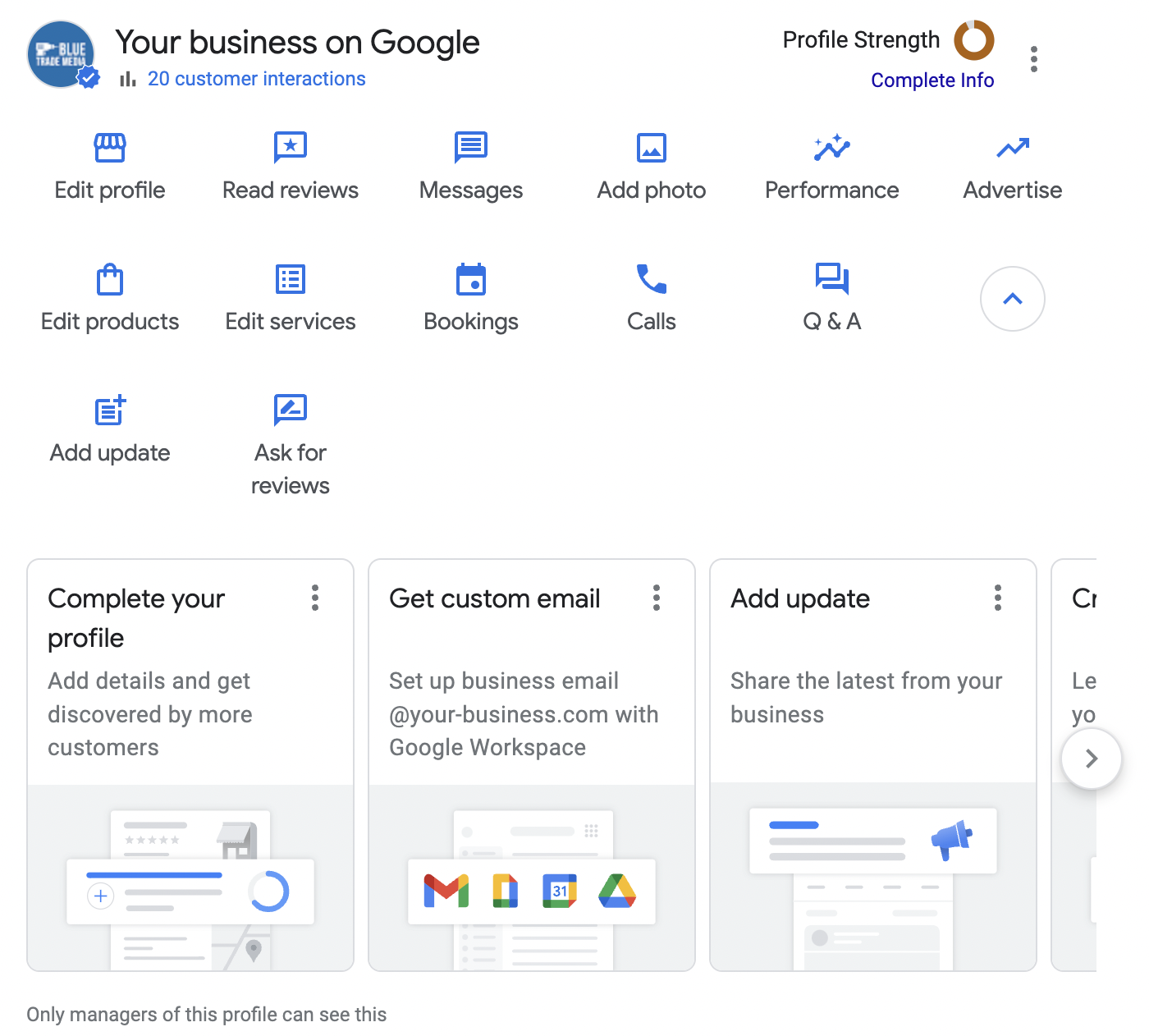Click the Google Drive icon in the Workspace card
This screenshot has height=1036, width=1149.
(x=617, y=892)
